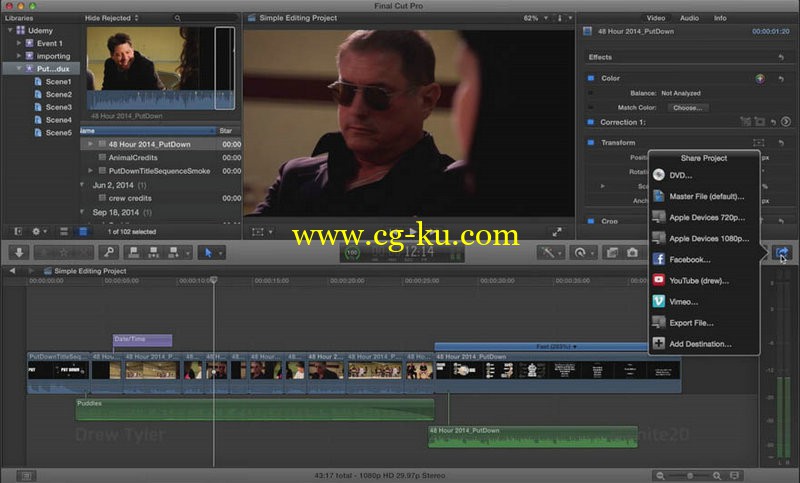800x483 pixels.
Task: Expand the PutDownTitleSequenceSmoke clip row
Action: (90, 170)
